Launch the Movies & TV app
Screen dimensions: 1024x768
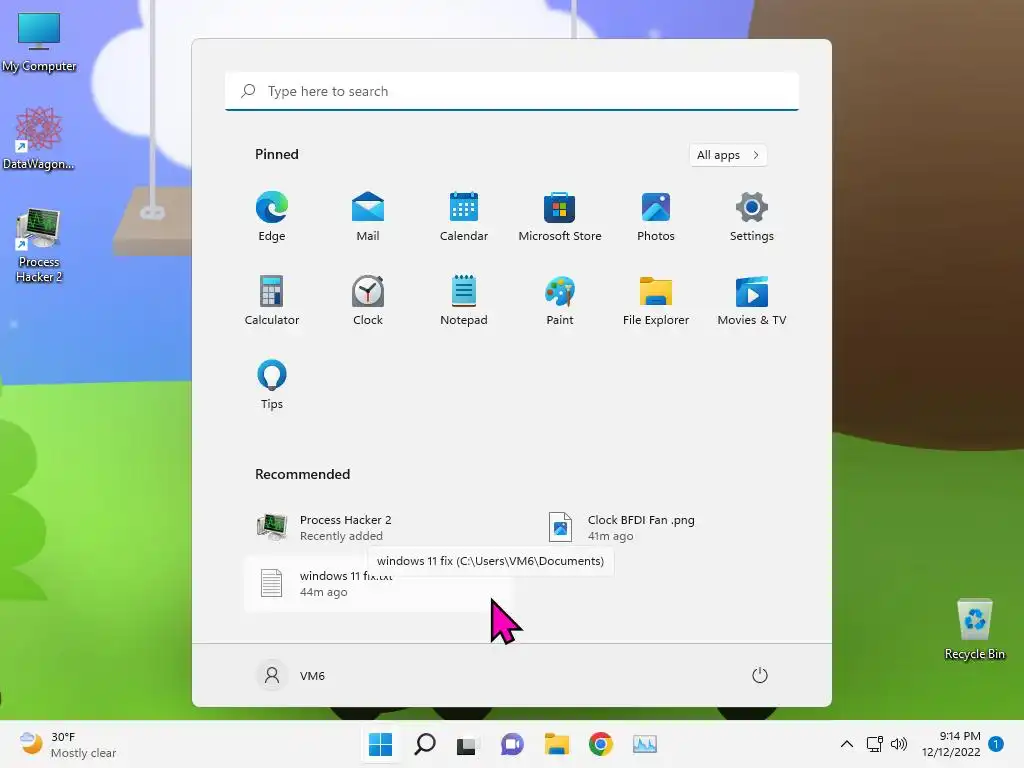tap(752, 300)
